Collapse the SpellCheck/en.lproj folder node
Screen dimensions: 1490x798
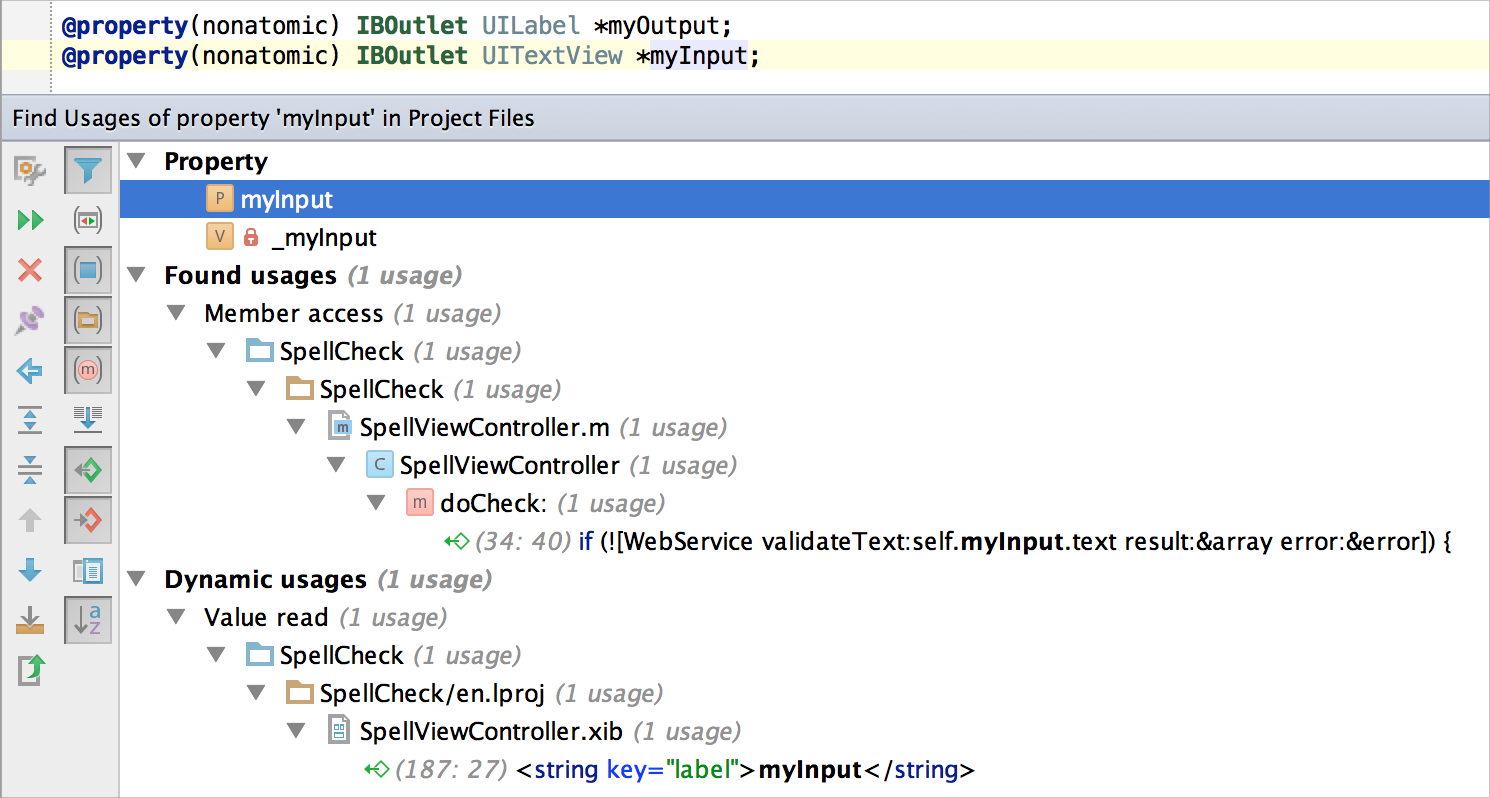click(x=257, y=693)
